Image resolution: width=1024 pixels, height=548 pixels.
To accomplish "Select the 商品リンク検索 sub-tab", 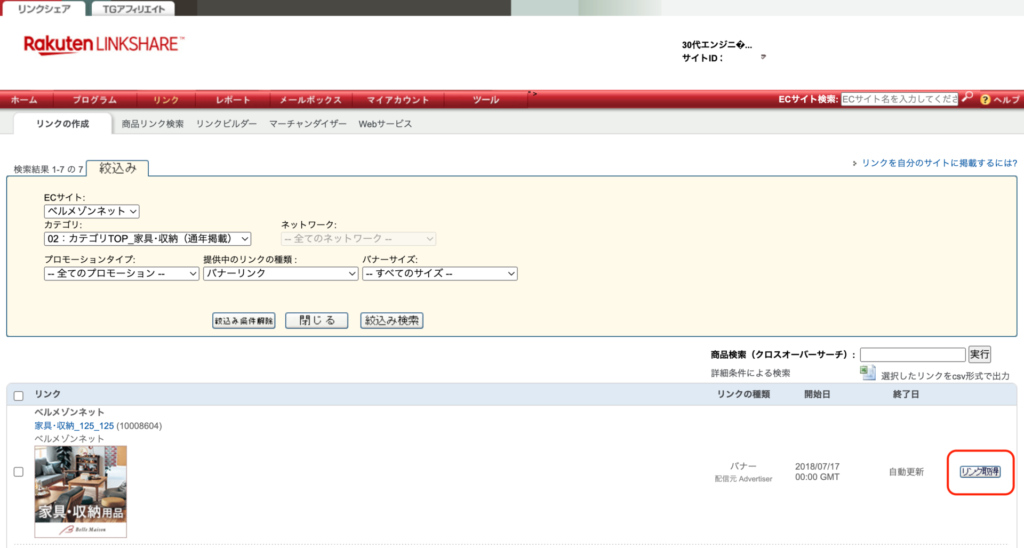I will [152, 124].
